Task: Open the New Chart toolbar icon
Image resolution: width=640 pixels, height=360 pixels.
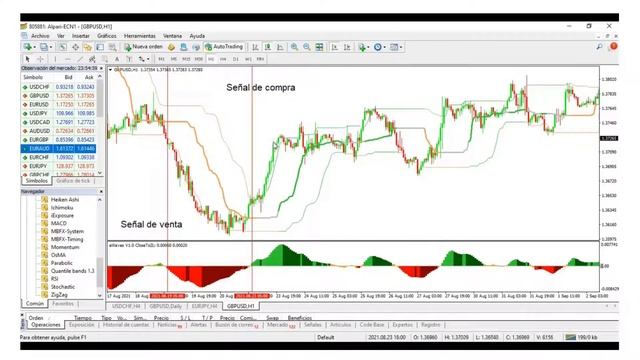Action: click(27, 47)
